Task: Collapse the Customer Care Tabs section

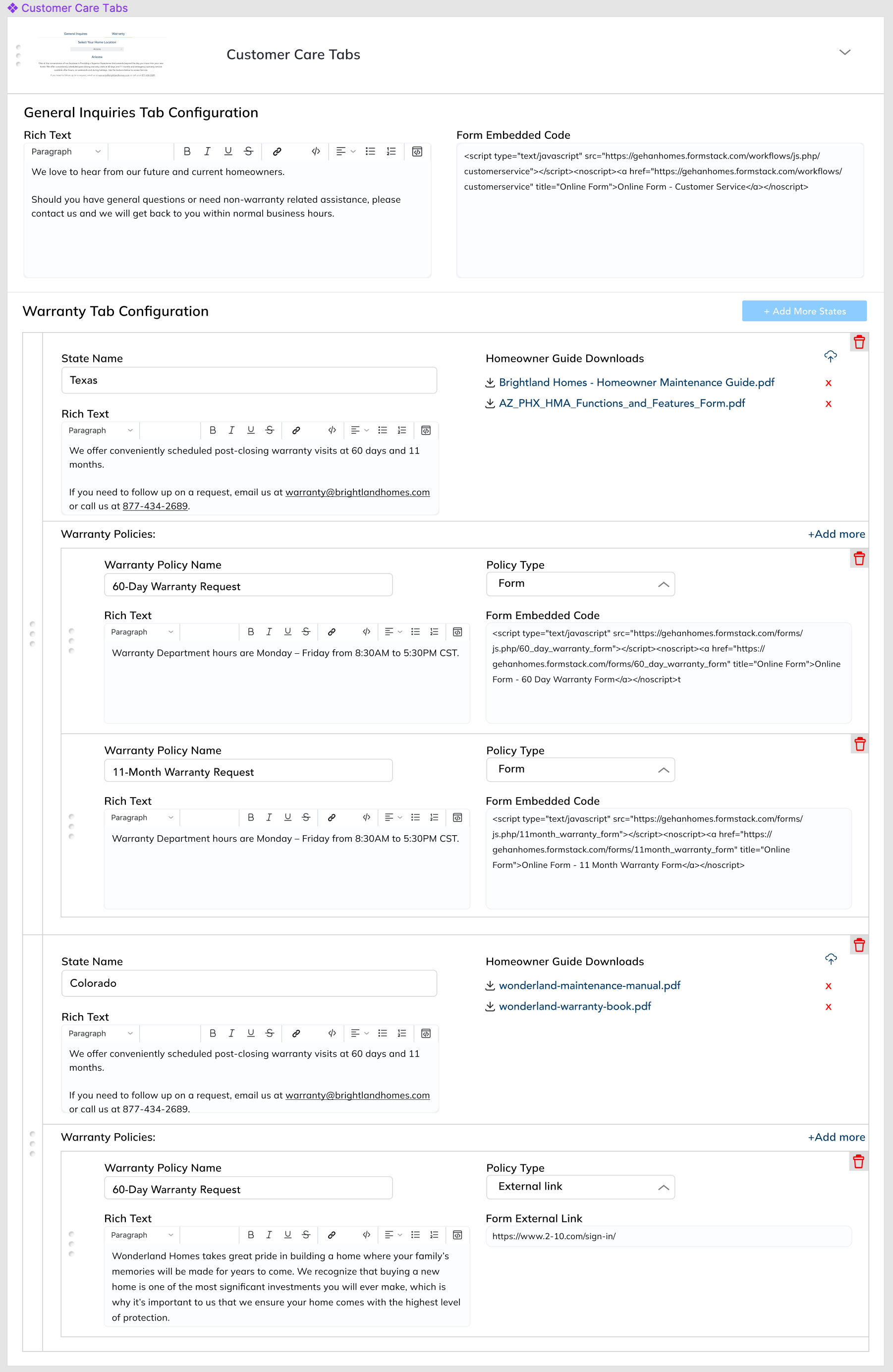Action: pyautogui.click(x=844, y=53)
